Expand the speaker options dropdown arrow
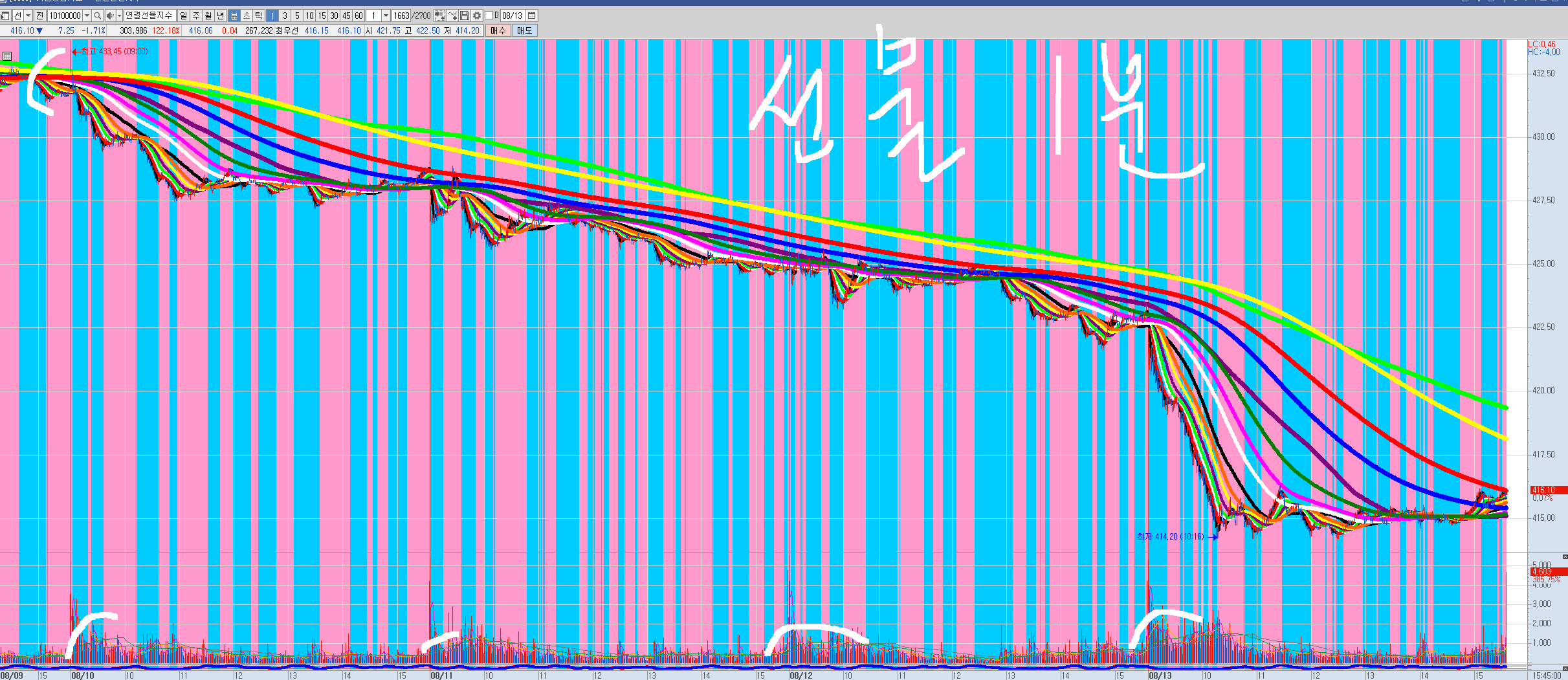Screen dimensions: 1568x680 [119, 16]
